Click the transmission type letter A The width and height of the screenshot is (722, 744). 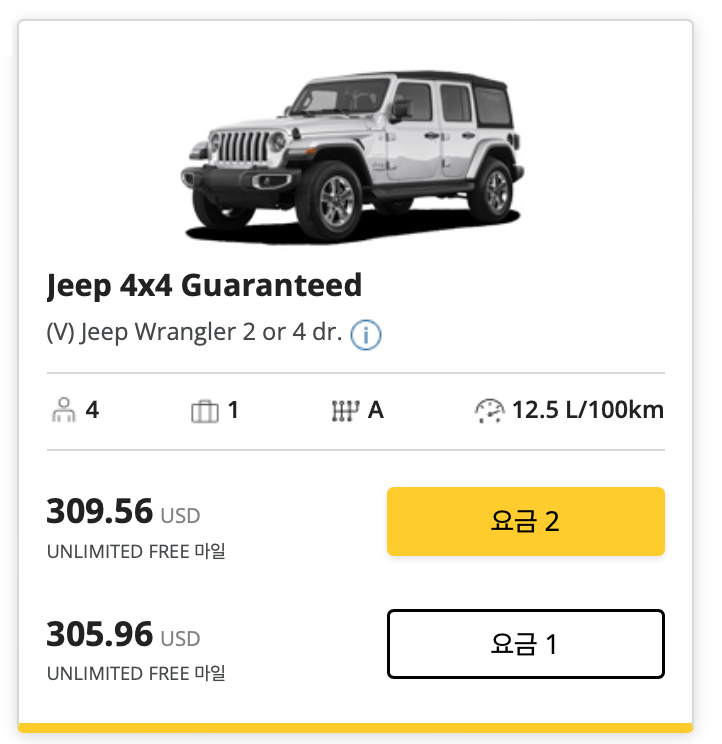tap(376, 410)
